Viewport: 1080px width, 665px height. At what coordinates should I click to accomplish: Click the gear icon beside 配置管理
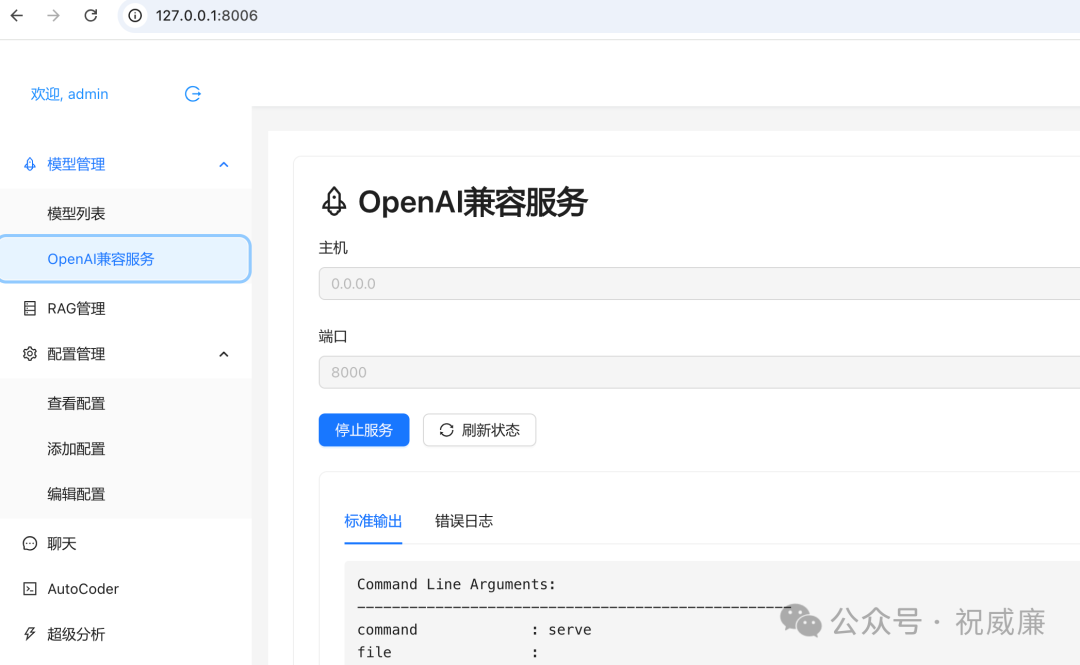pyautogui.click(x=29, y=353)
